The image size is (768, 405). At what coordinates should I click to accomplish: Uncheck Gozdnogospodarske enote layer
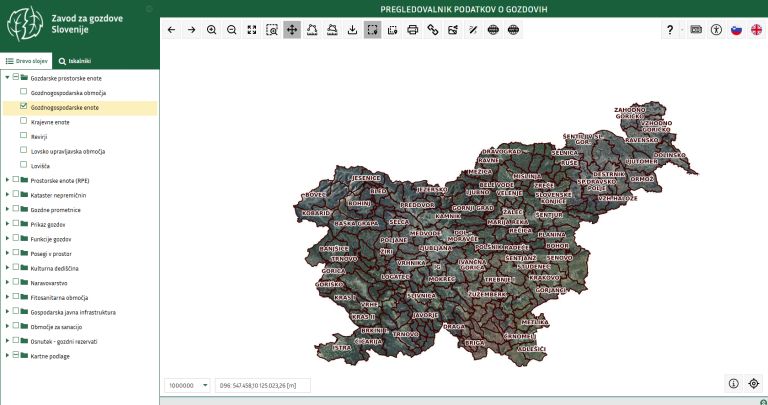24,106
